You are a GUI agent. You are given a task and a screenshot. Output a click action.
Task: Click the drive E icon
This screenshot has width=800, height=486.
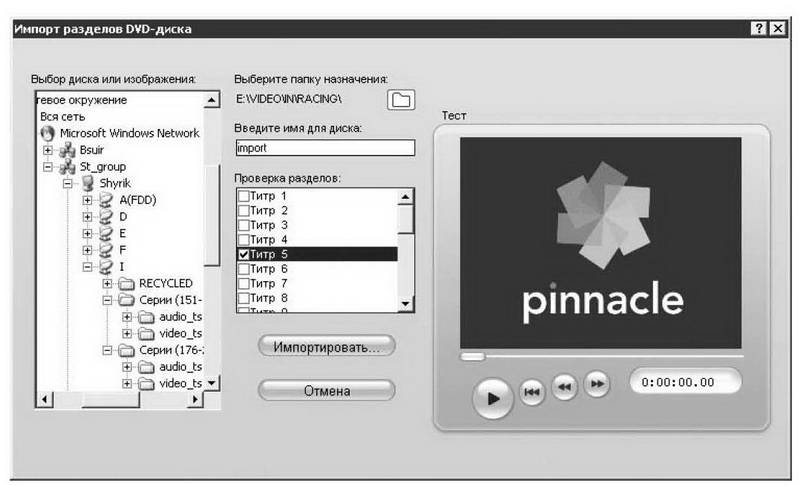[x=106, y=234]
